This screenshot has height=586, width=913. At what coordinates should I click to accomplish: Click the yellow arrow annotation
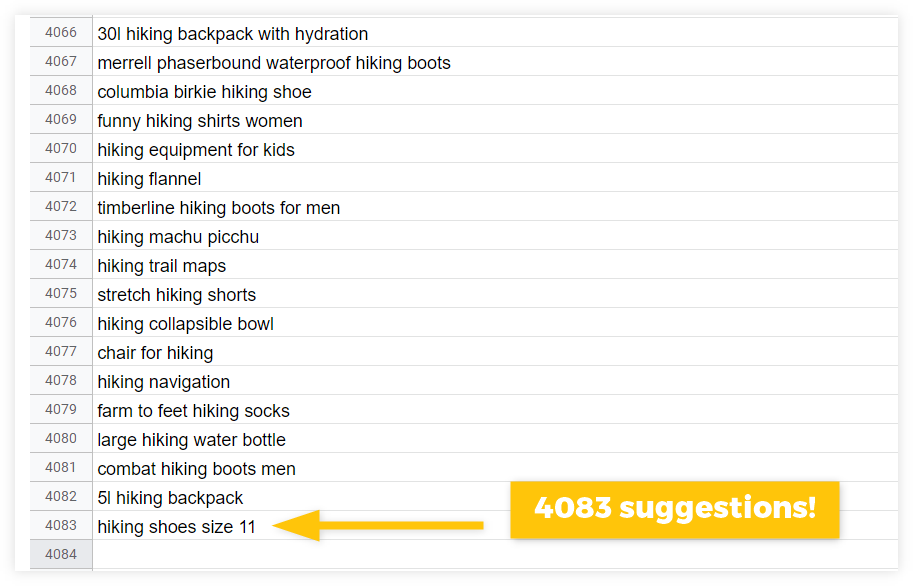(378, 525)
